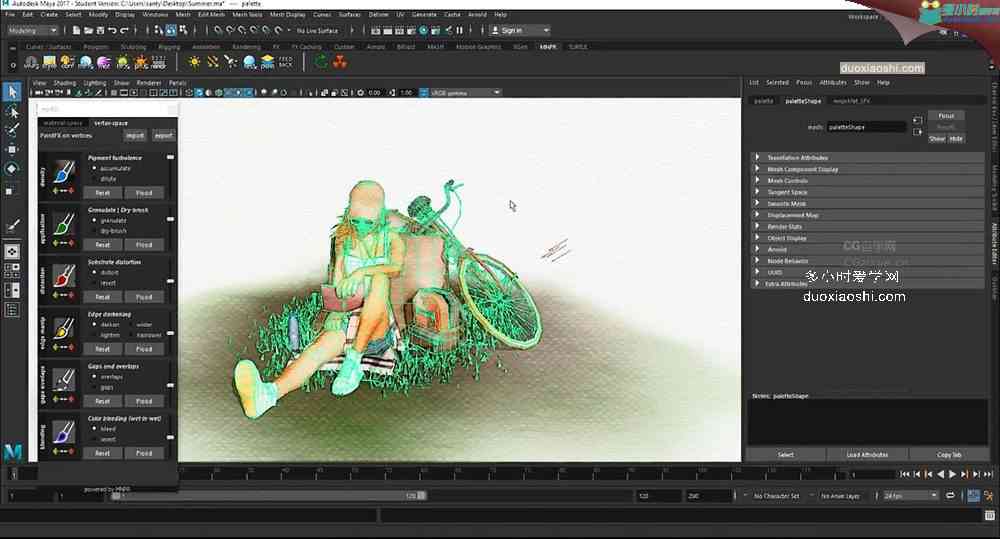Open the viewport Renderer menu
1000x539 pixels.
coord(149,83)
